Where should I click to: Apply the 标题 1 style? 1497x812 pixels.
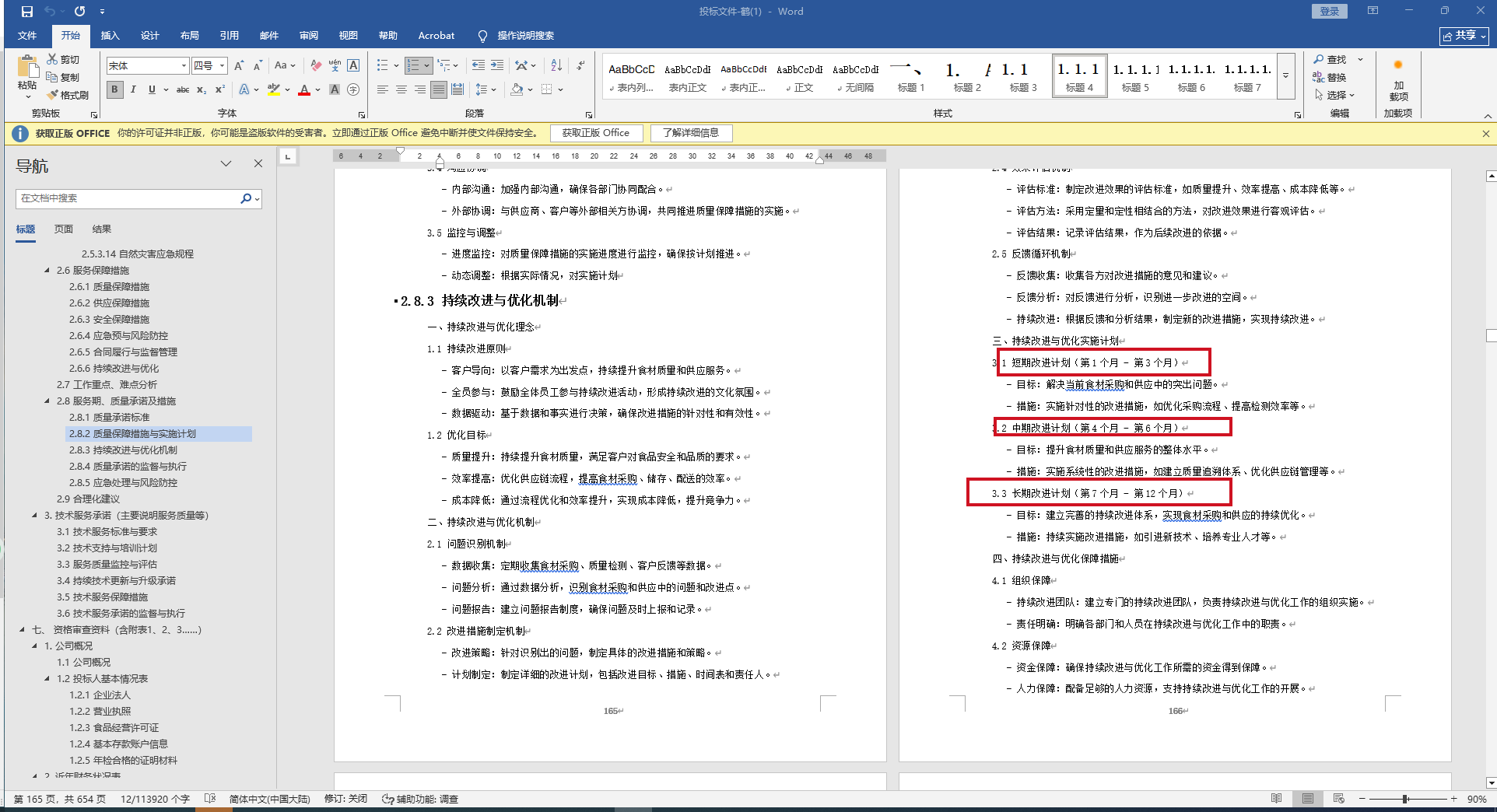coord(911,76)
